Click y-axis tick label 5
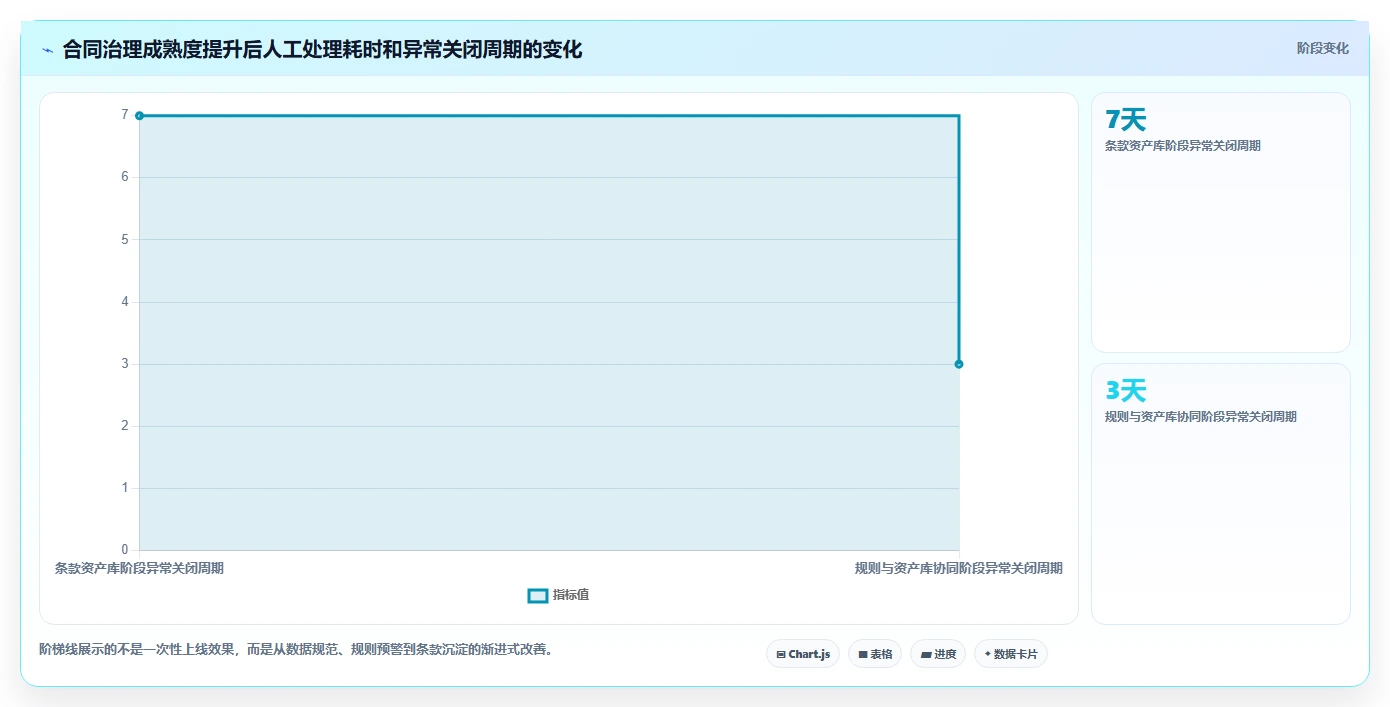The height and width of the screenshot is (707, 1390). pos(125,240)
